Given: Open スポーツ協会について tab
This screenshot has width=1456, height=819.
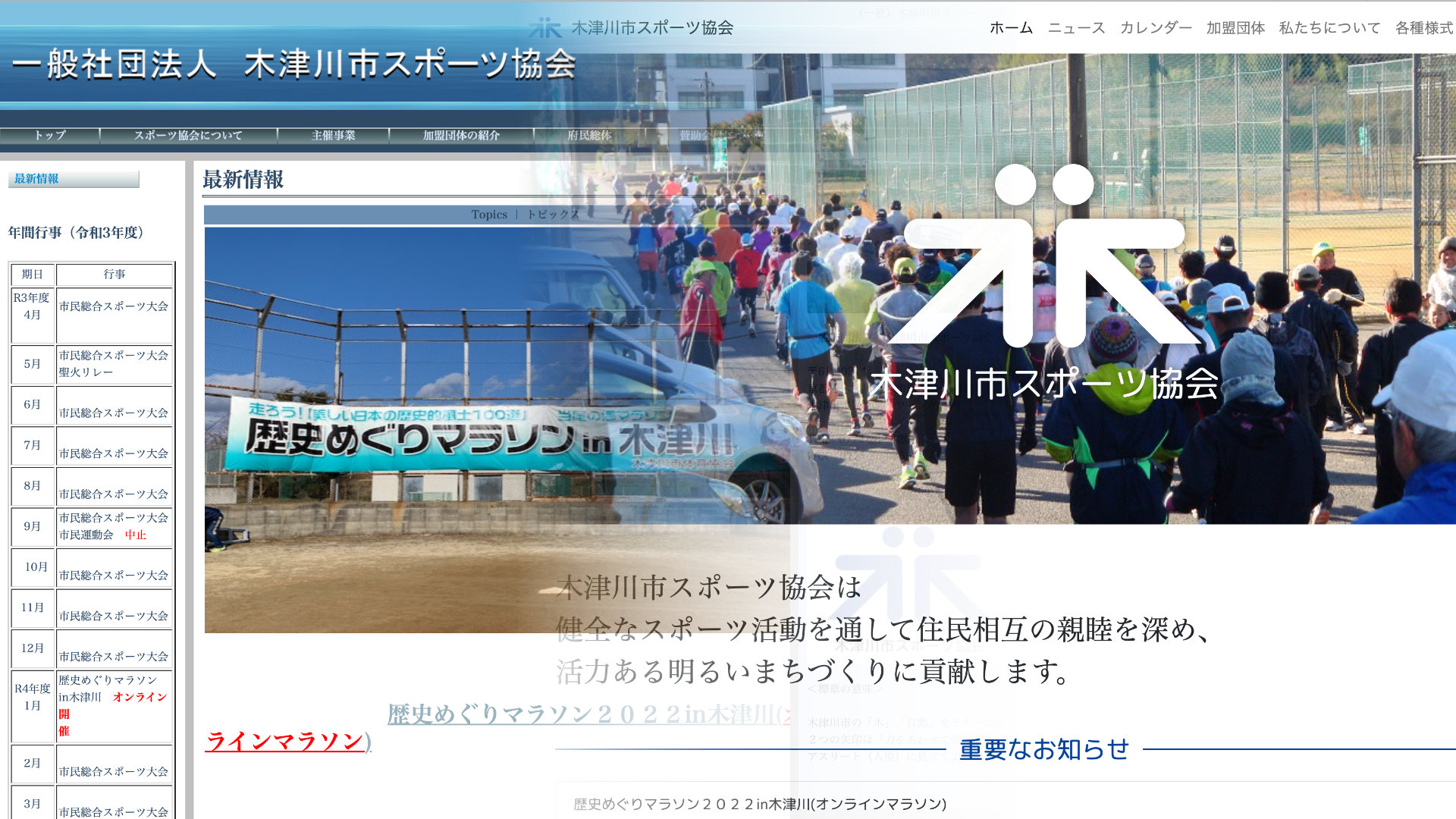Looking at the screenshot, I should (x=188, y=136).
